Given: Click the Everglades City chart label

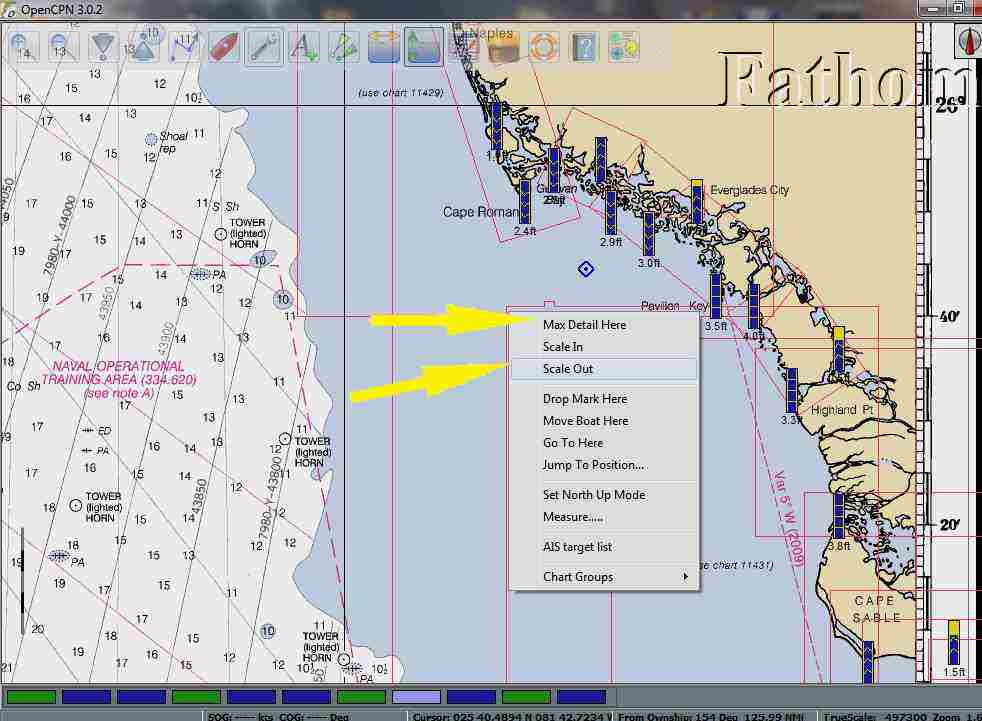Looking at the screenshot, I should tap(750, 190).
